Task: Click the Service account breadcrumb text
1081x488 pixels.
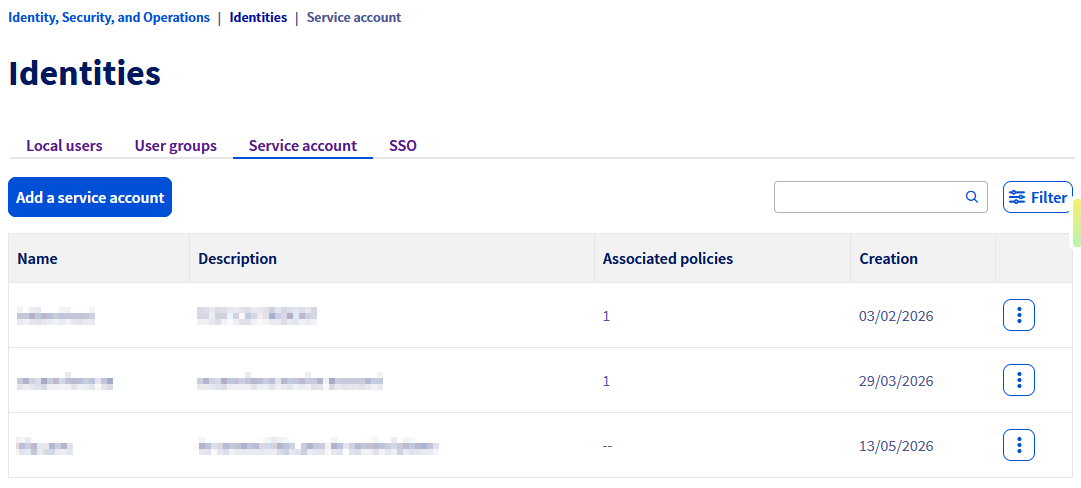Action: 354,17
